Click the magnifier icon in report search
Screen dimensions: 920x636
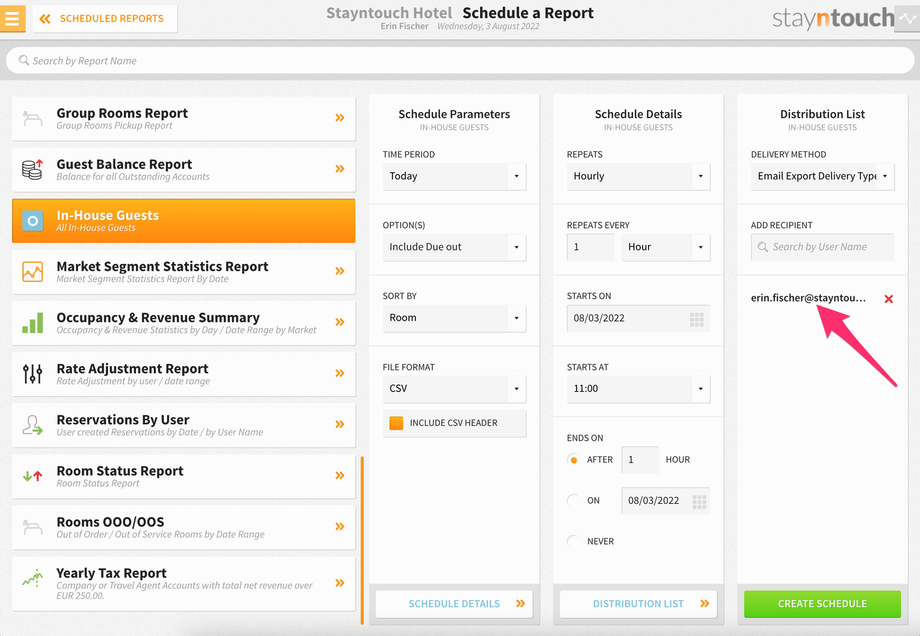[23, 60]
